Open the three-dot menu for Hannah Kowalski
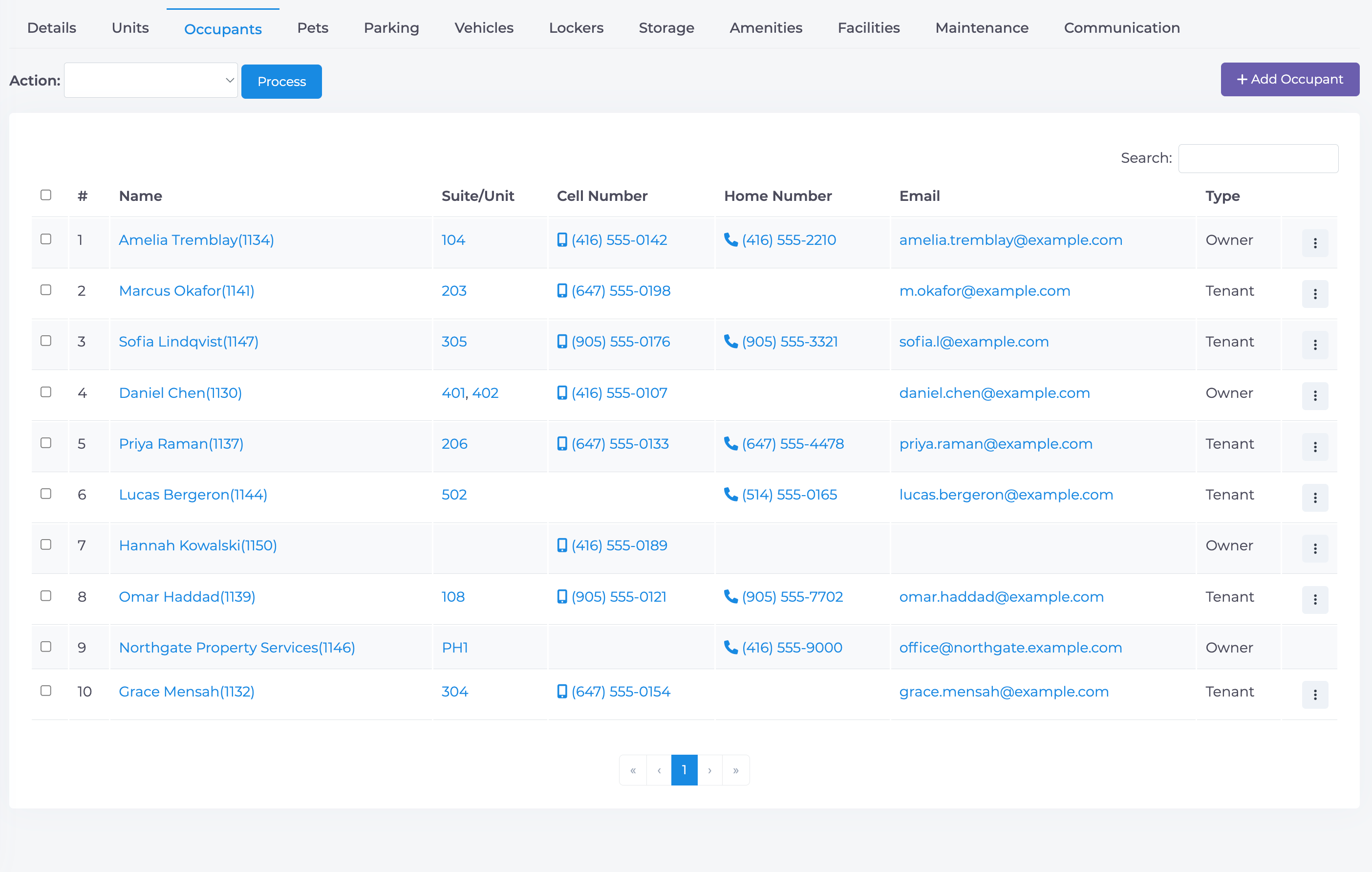 tap(1314, 549)
